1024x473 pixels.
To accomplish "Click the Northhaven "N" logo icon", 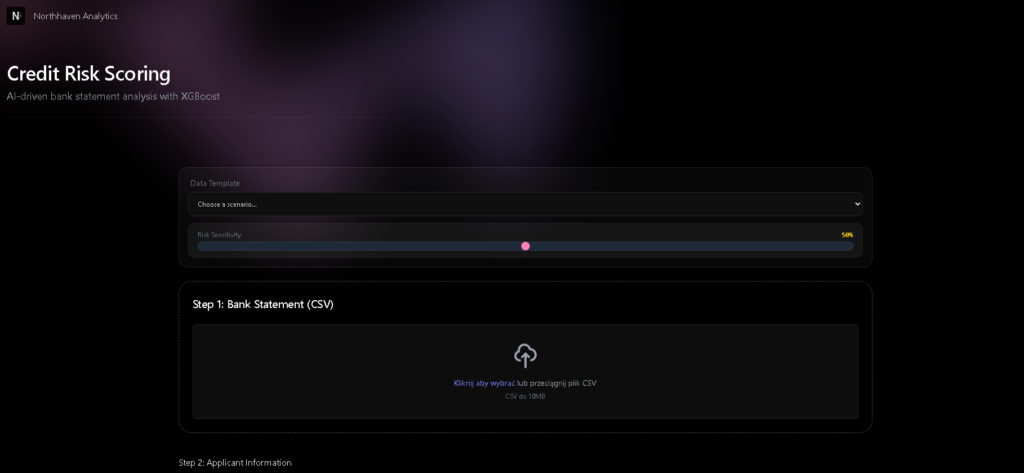I will click(16, 16).
